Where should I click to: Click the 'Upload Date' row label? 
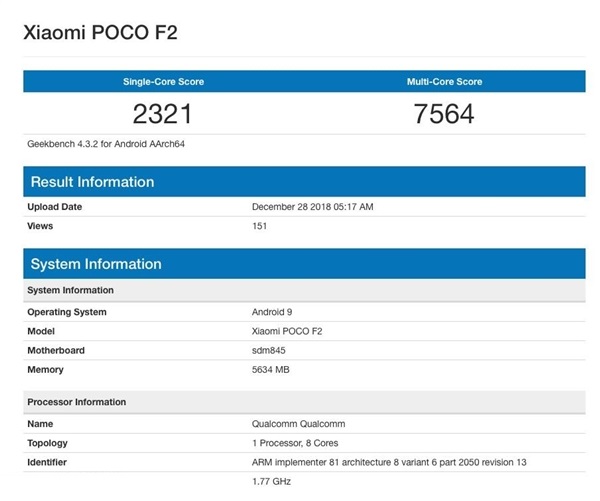click(x=55, y=207)
